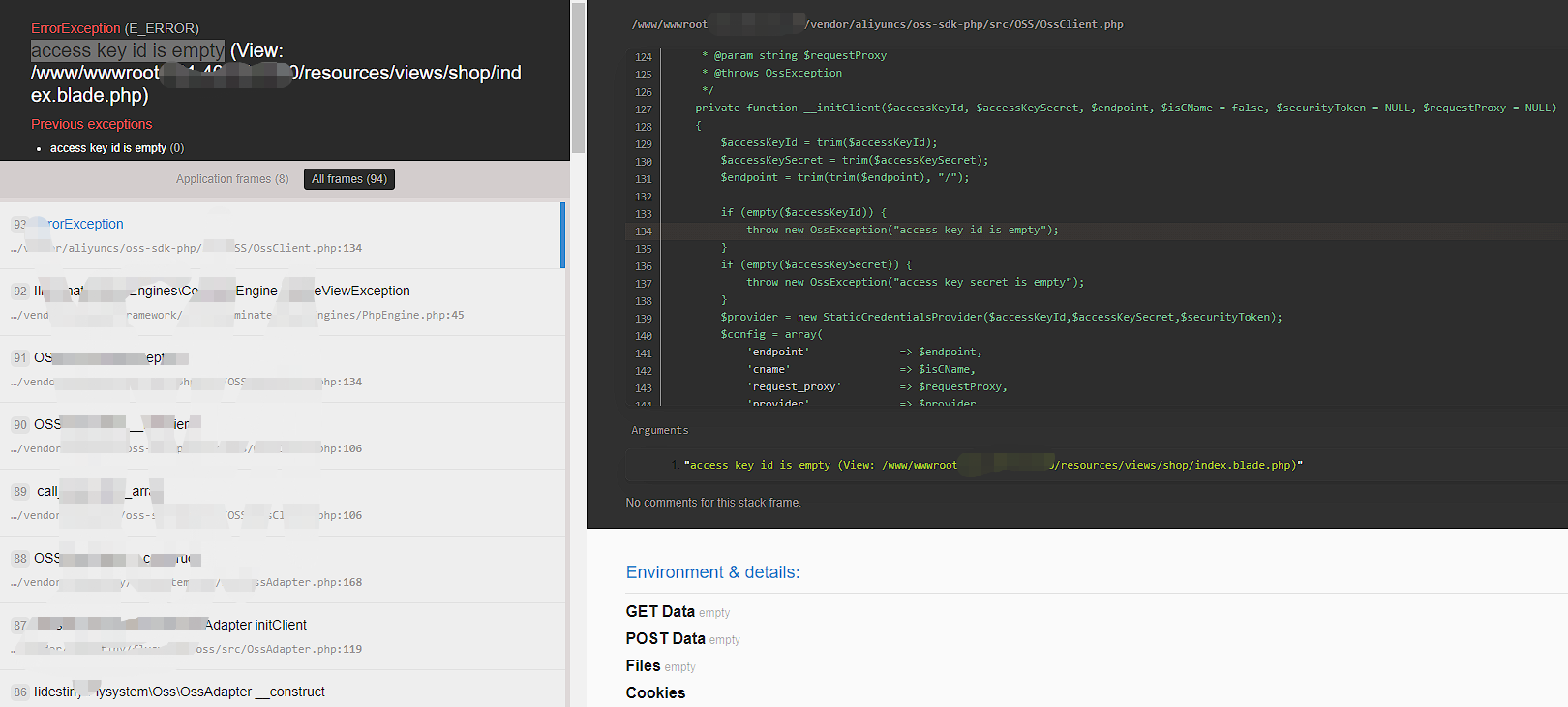Click the GET Data section
This screenshot has height=707, width=1568.
pos(678,612)
